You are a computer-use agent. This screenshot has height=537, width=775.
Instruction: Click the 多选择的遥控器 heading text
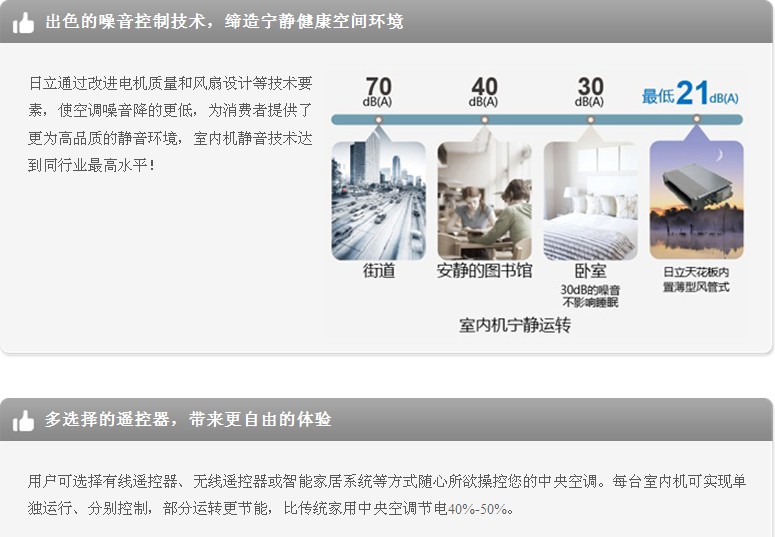[x=187, y=420]
